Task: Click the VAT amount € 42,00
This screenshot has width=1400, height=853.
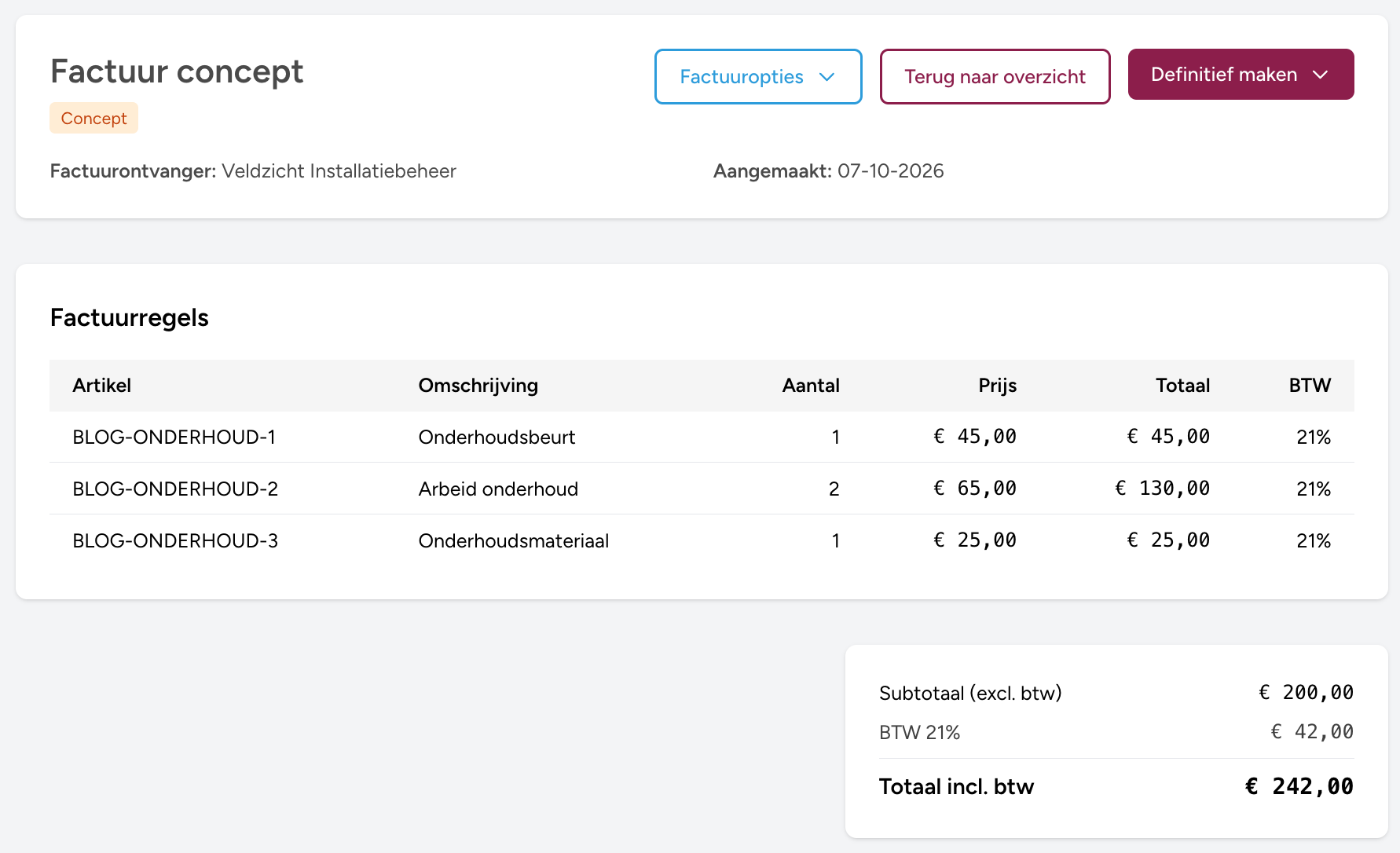Action: tap(1312, 731)
